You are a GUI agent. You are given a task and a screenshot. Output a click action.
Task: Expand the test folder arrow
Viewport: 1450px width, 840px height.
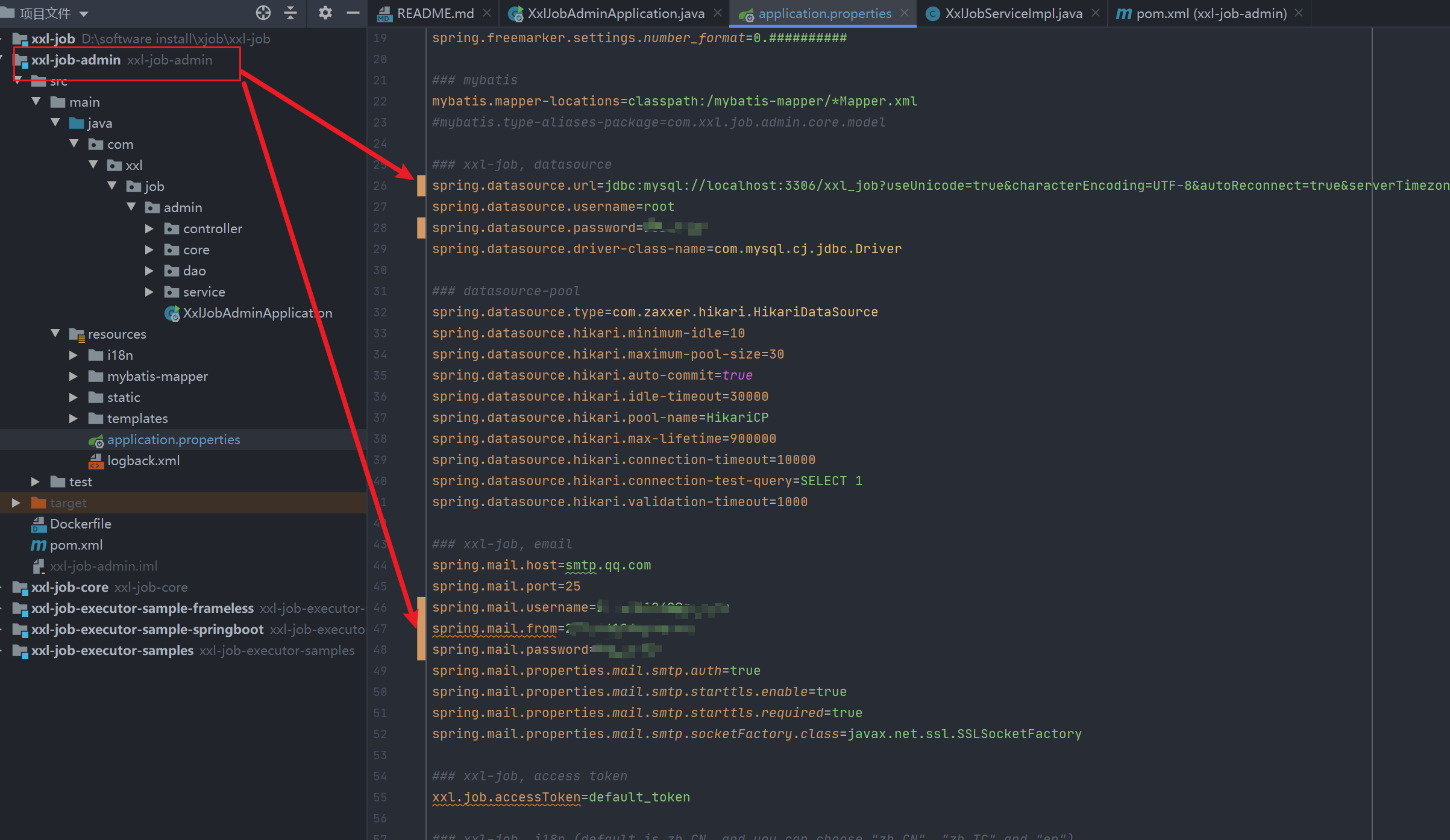coord(36,481)
